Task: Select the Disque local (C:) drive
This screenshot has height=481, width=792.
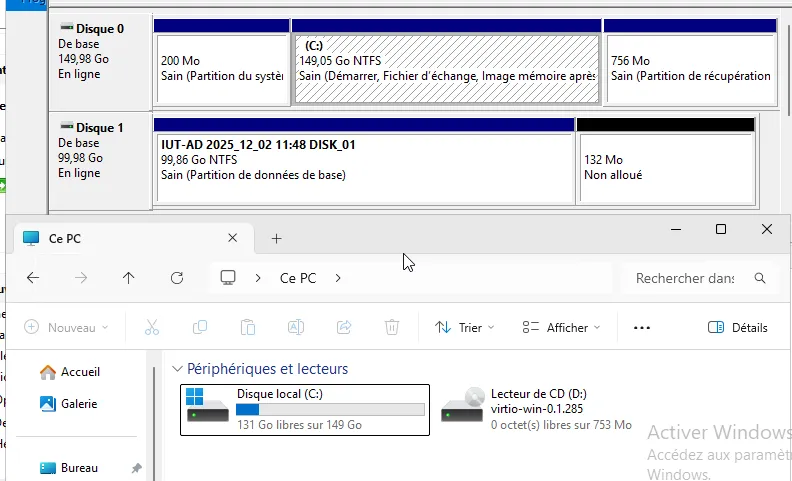Action: (304, 410)
